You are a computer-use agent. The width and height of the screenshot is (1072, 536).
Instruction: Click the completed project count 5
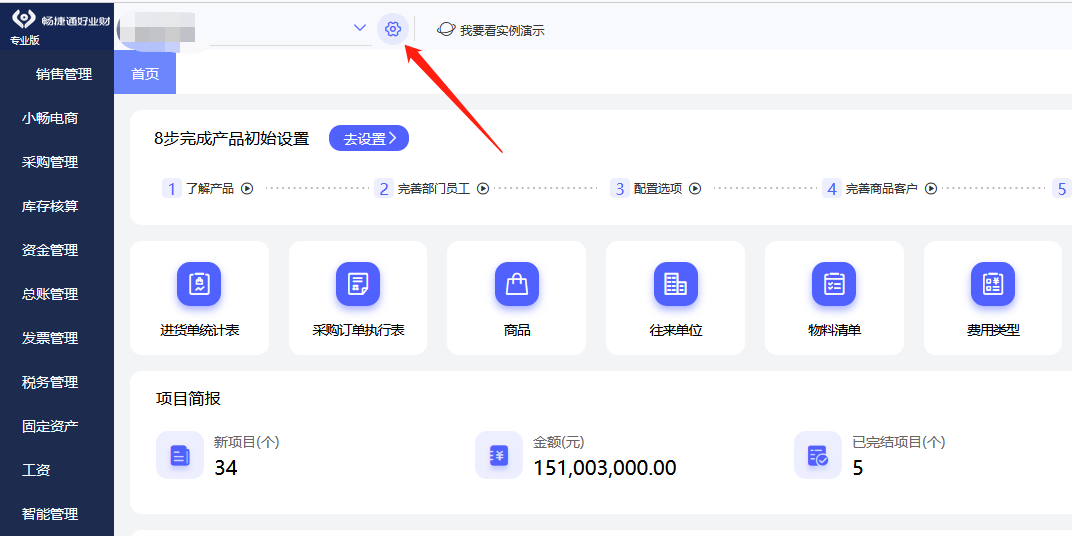pyautogui.click(x=858, y=468)
